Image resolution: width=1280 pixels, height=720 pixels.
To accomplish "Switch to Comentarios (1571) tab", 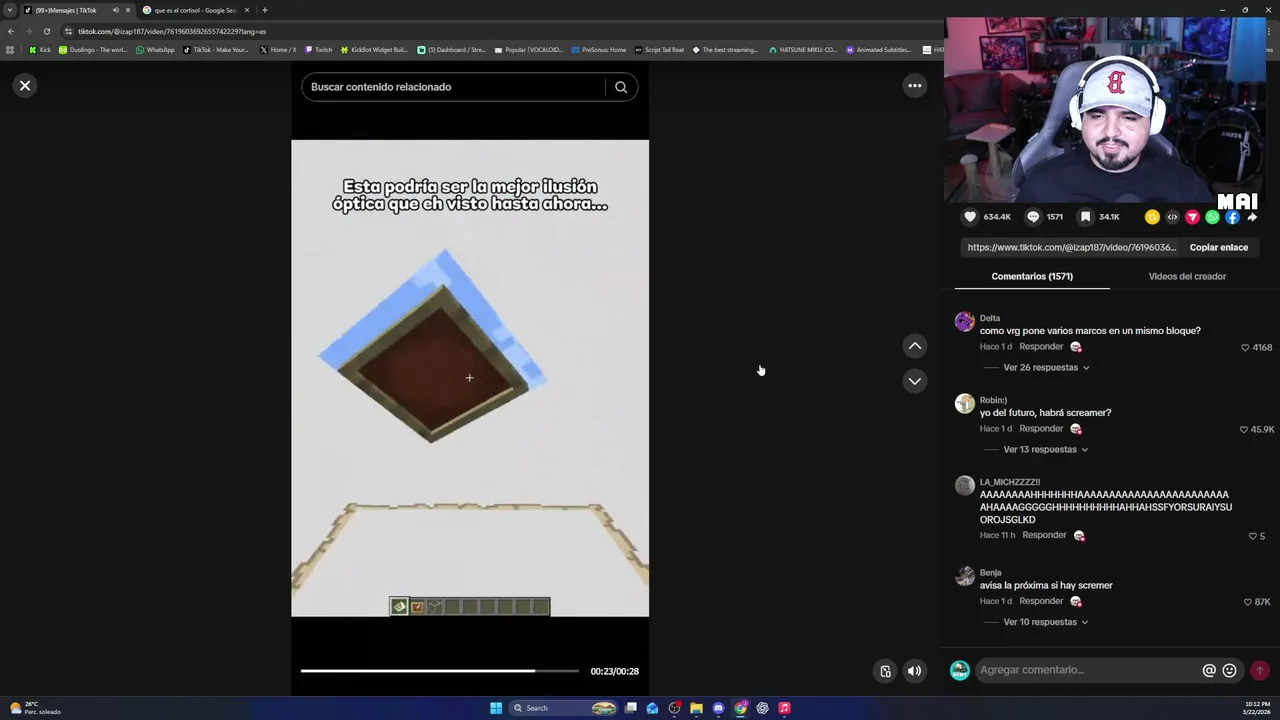I will pos(1032,276).
